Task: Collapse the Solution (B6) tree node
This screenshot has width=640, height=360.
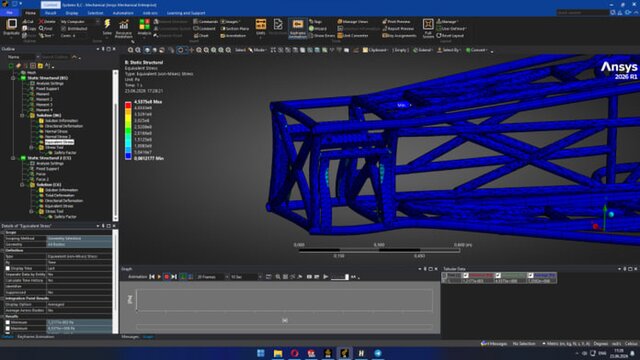Action: coord(22,116)
